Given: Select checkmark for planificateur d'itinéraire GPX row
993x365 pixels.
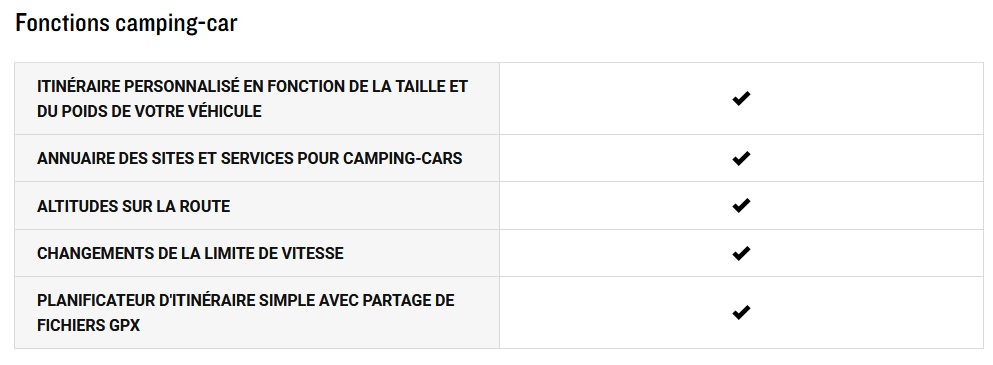Looking at the screenshot, I should coord(741,312).
